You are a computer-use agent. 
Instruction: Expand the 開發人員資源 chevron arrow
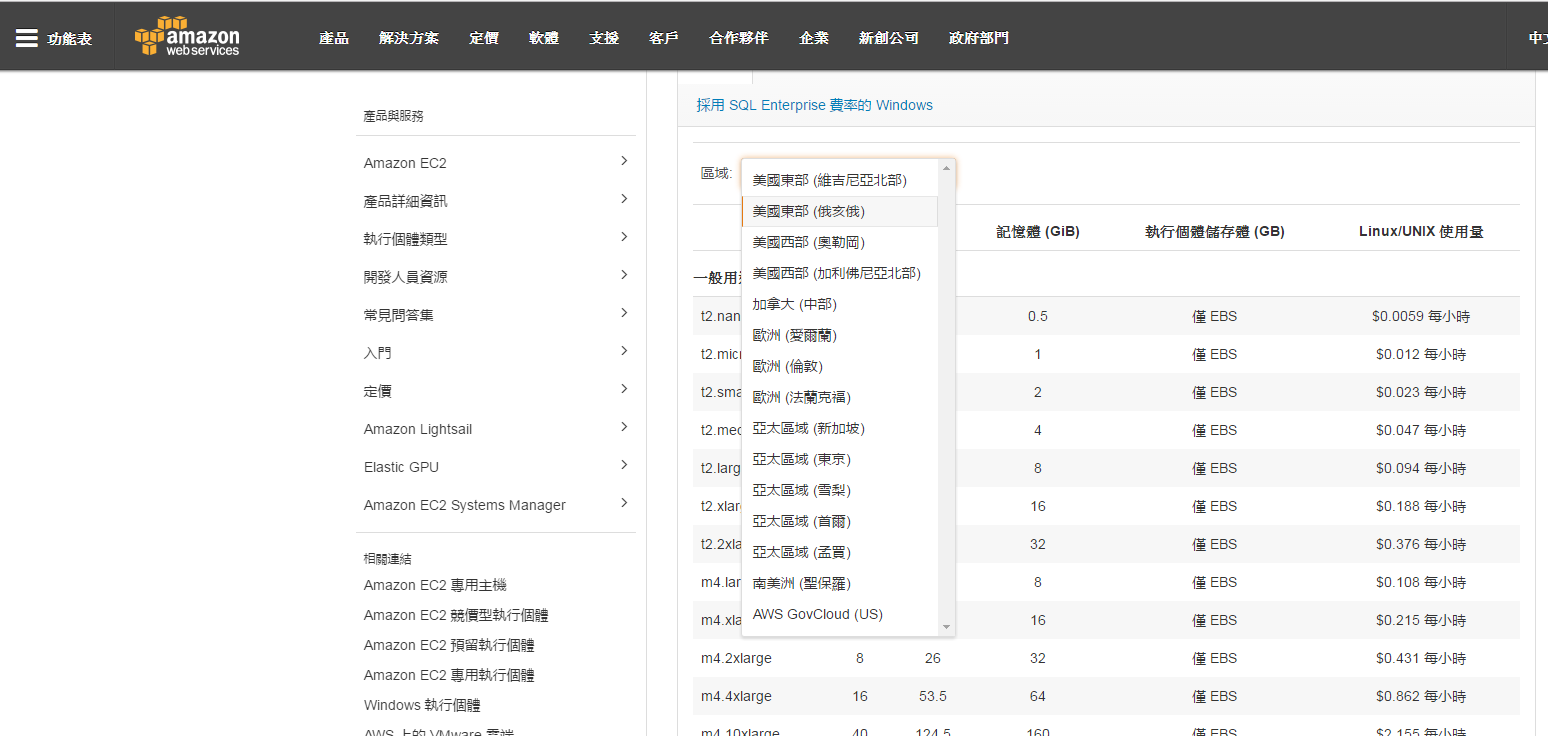click(624, 275)
